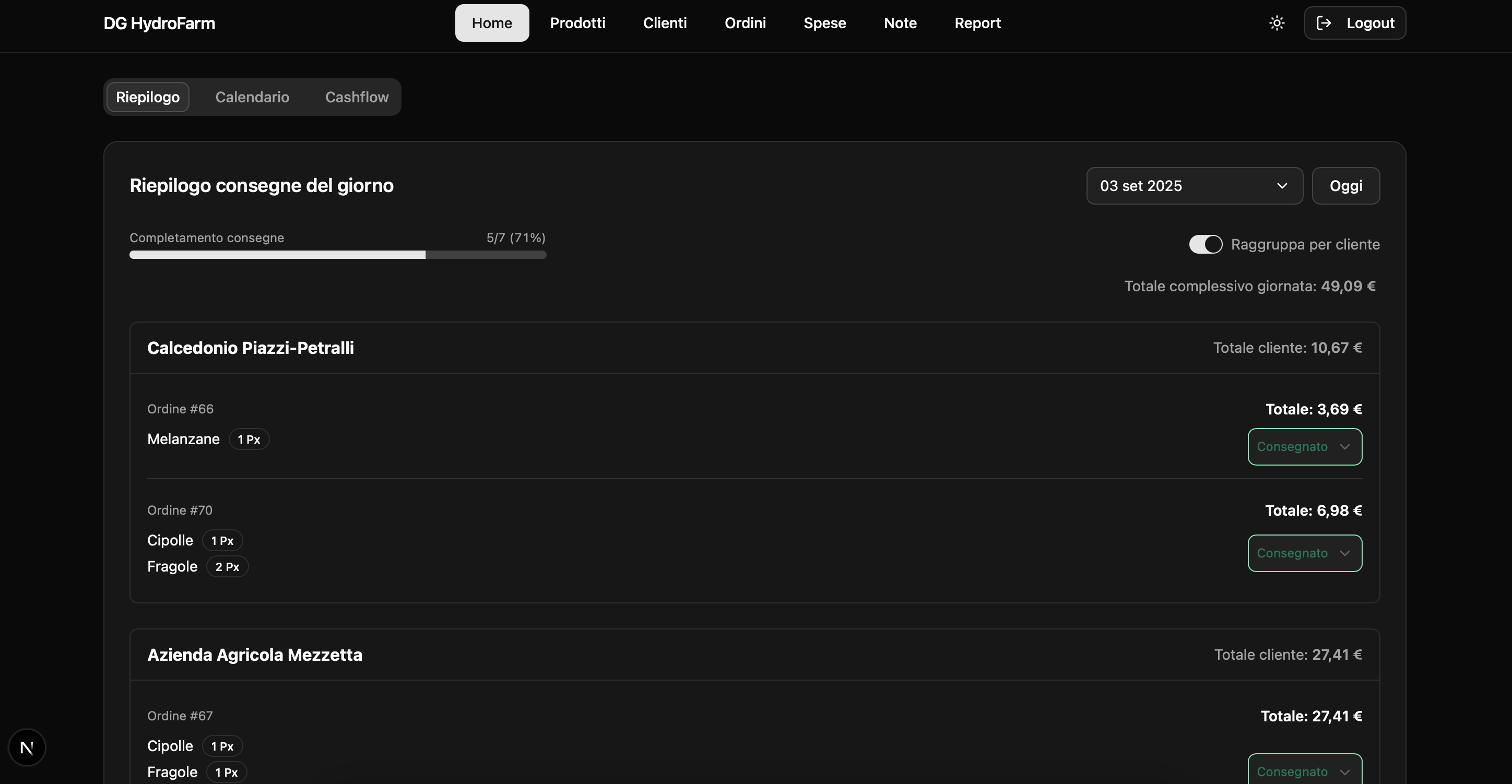This screenshot has height=784, width=1512.
Task: Go to the Prodotti page
Action: tap(577, 23)
